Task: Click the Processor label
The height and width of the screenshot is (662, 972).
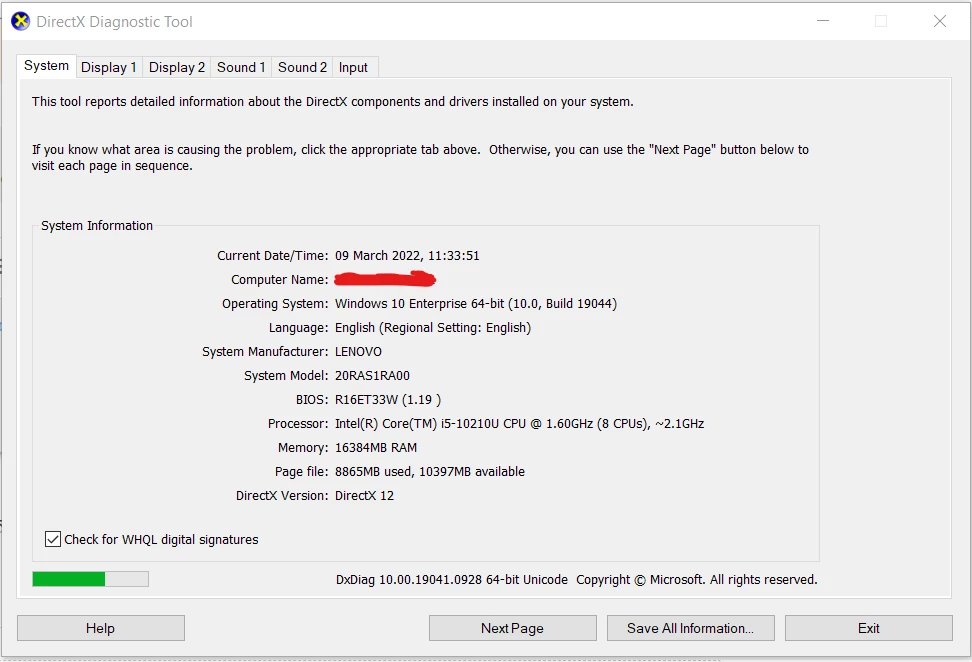Action: click(x=298, y=424)
